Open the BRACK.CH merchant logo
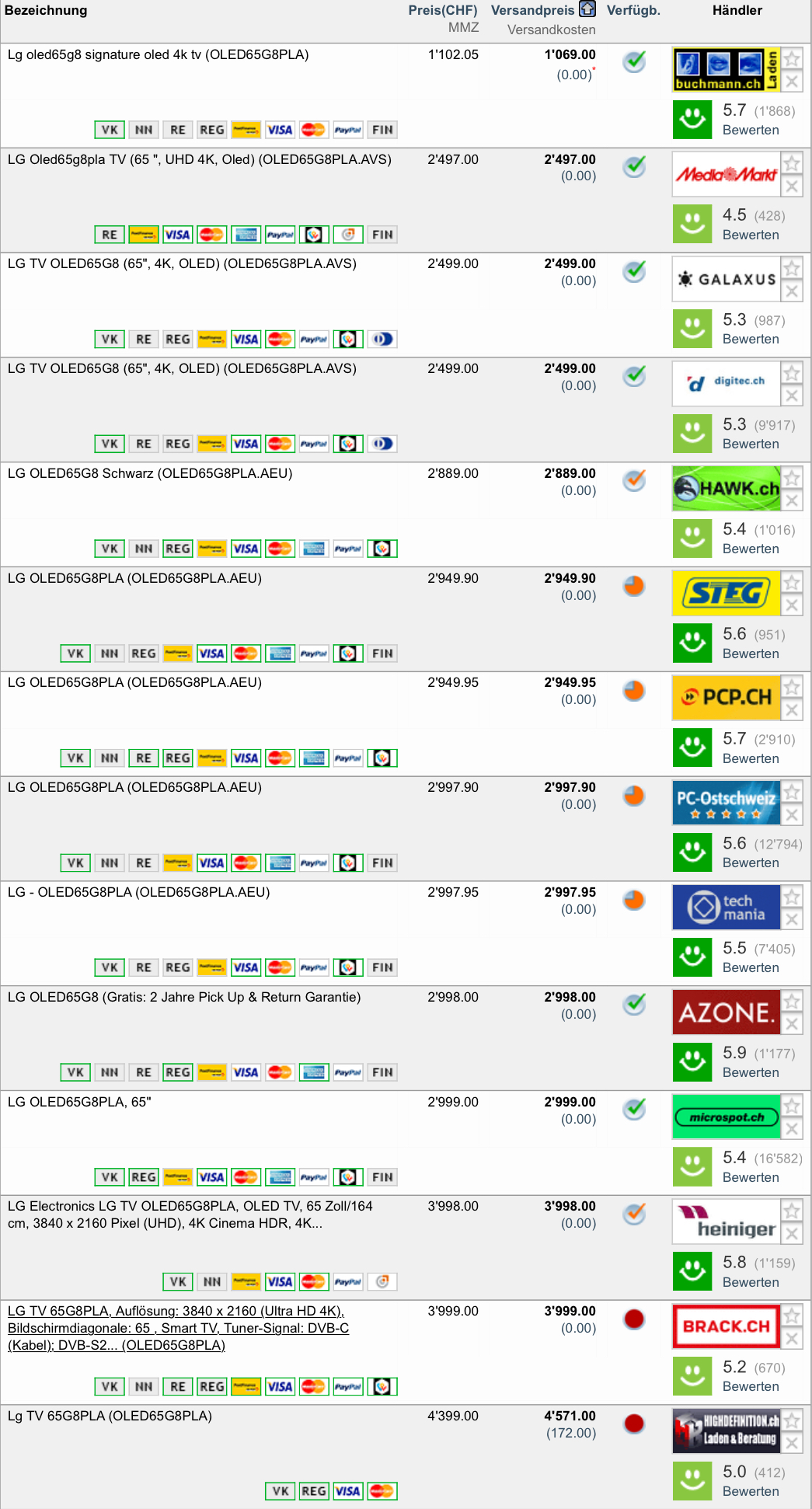This screenshot has width=812, height=1509. click(726, 1326)
